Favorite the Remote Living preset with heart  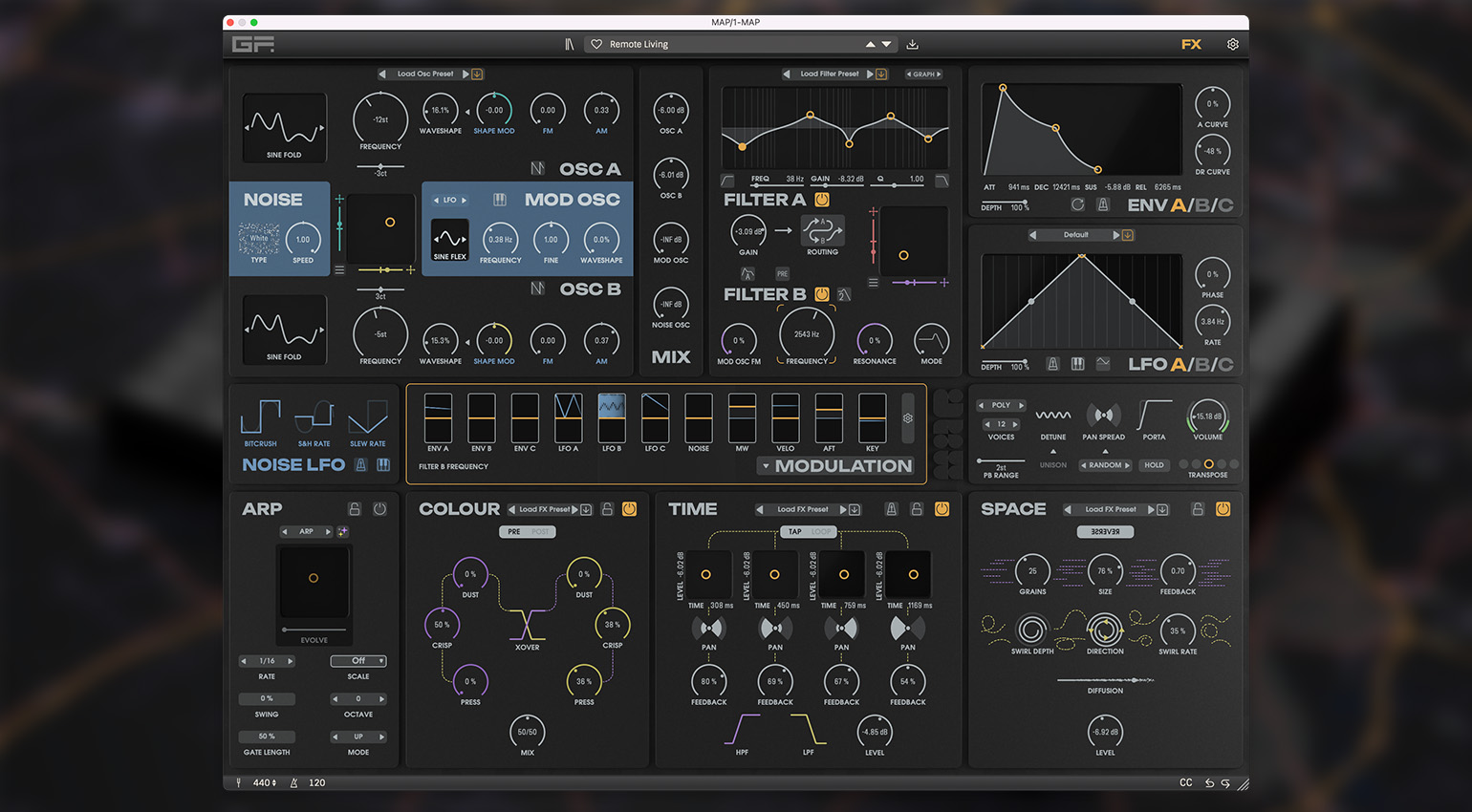(596, 44)
